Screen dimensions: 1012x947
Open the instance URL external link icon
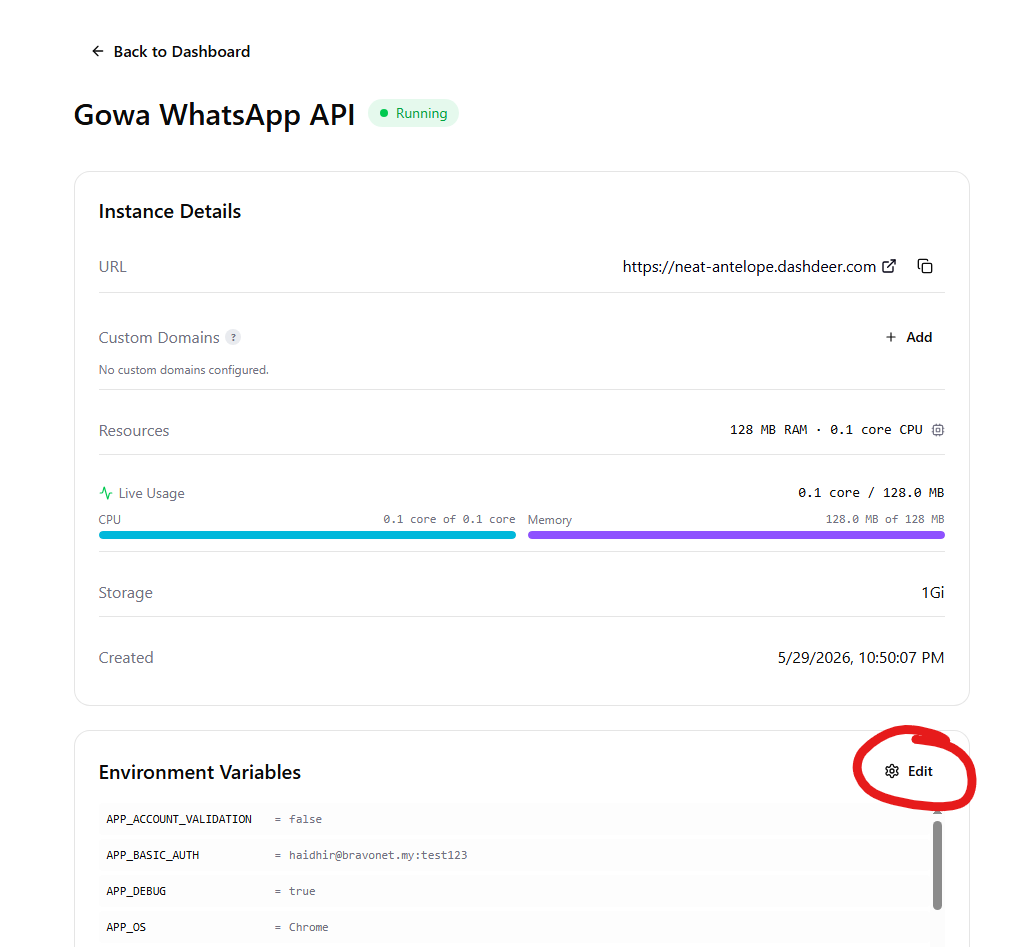tap(889, 266)
